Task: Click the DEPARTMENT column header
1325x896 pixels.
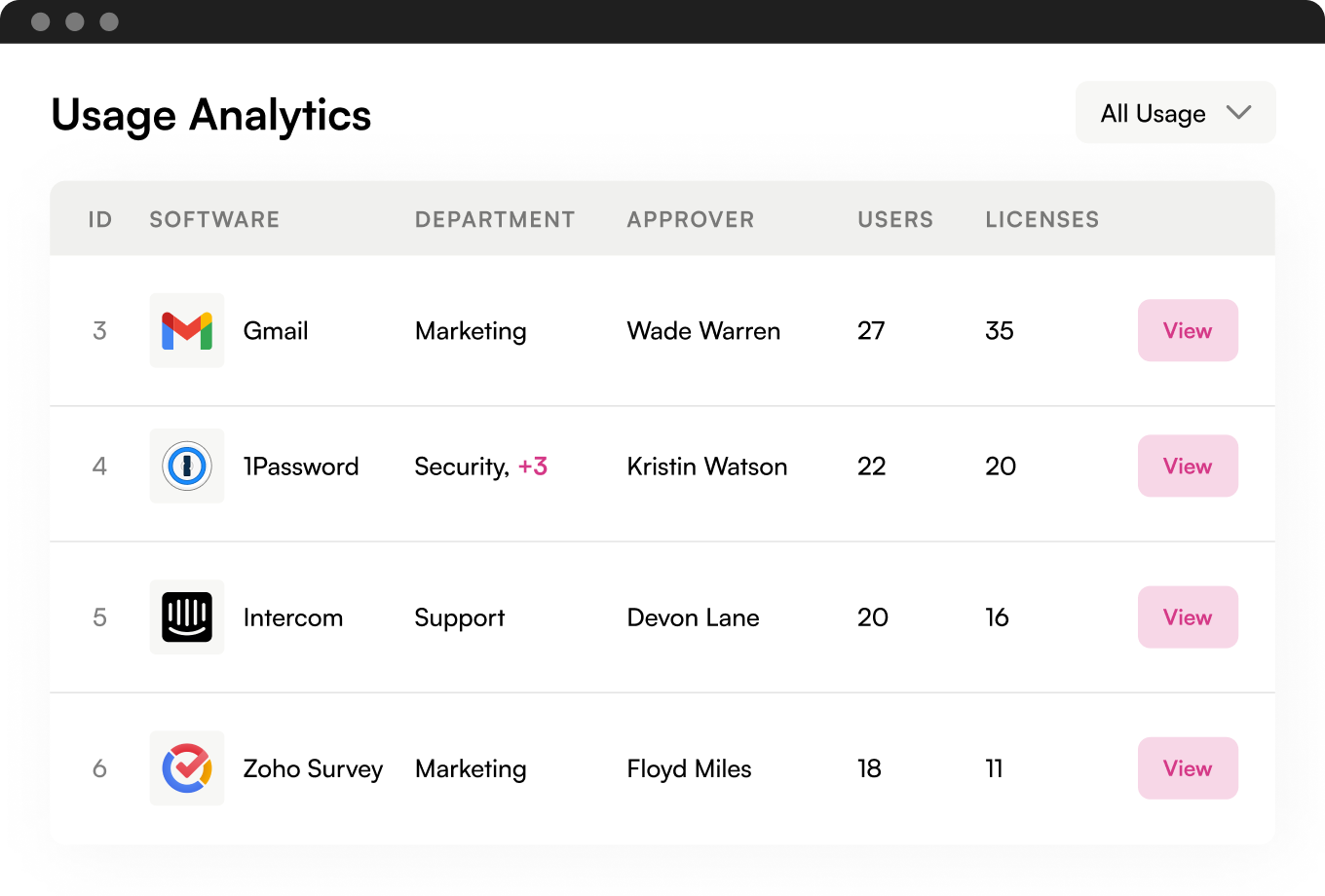Action: pyautogui.click(x=495, y=220)
